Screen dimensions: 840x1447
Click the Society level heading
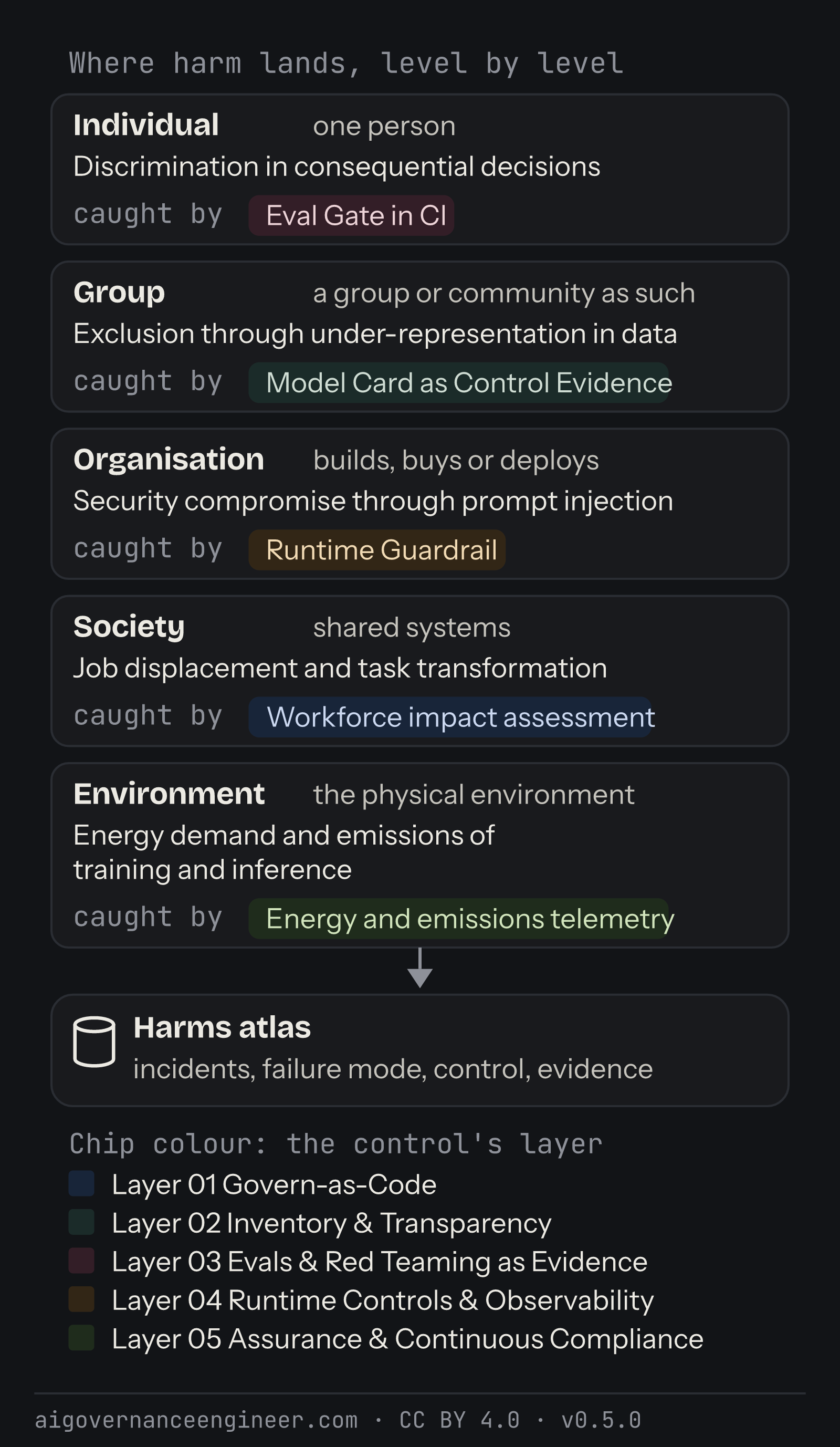click(x=129, y=627)
